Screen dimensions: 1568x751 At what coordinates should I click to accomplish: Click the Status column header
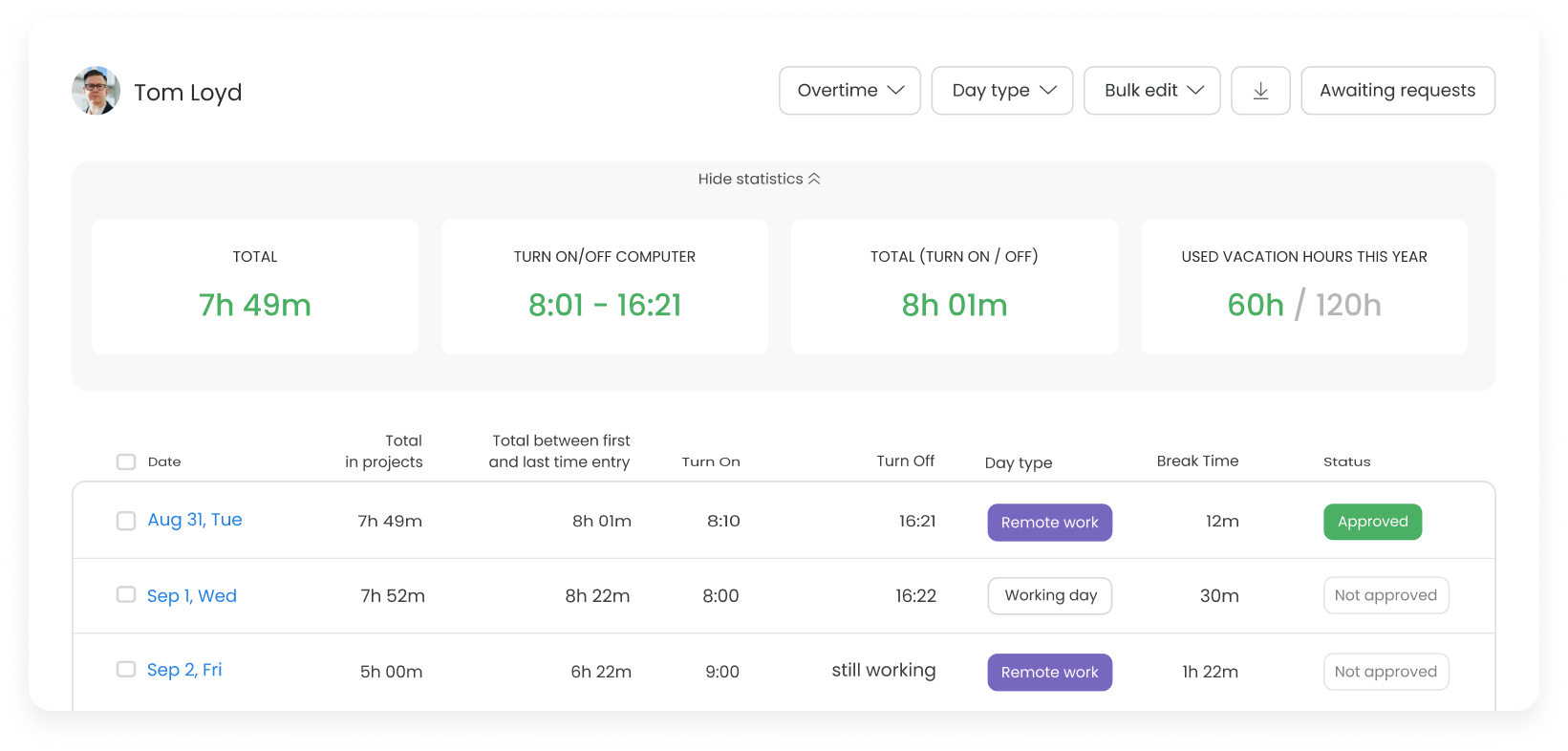pyautogui.click(x=1347, y=461)
